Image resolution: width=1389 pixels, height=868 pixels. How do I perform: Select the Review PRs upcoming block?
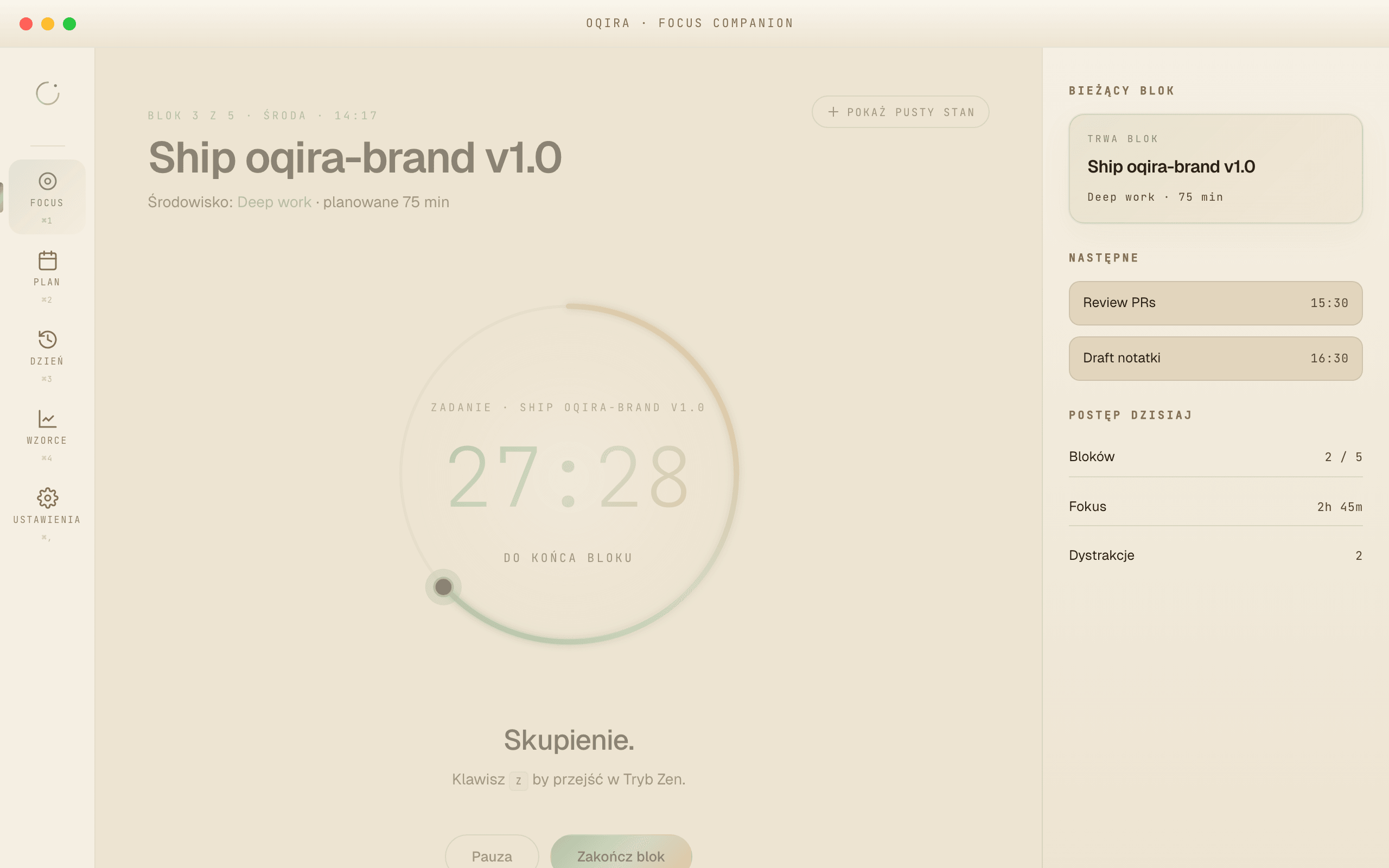click(1215, 303)
